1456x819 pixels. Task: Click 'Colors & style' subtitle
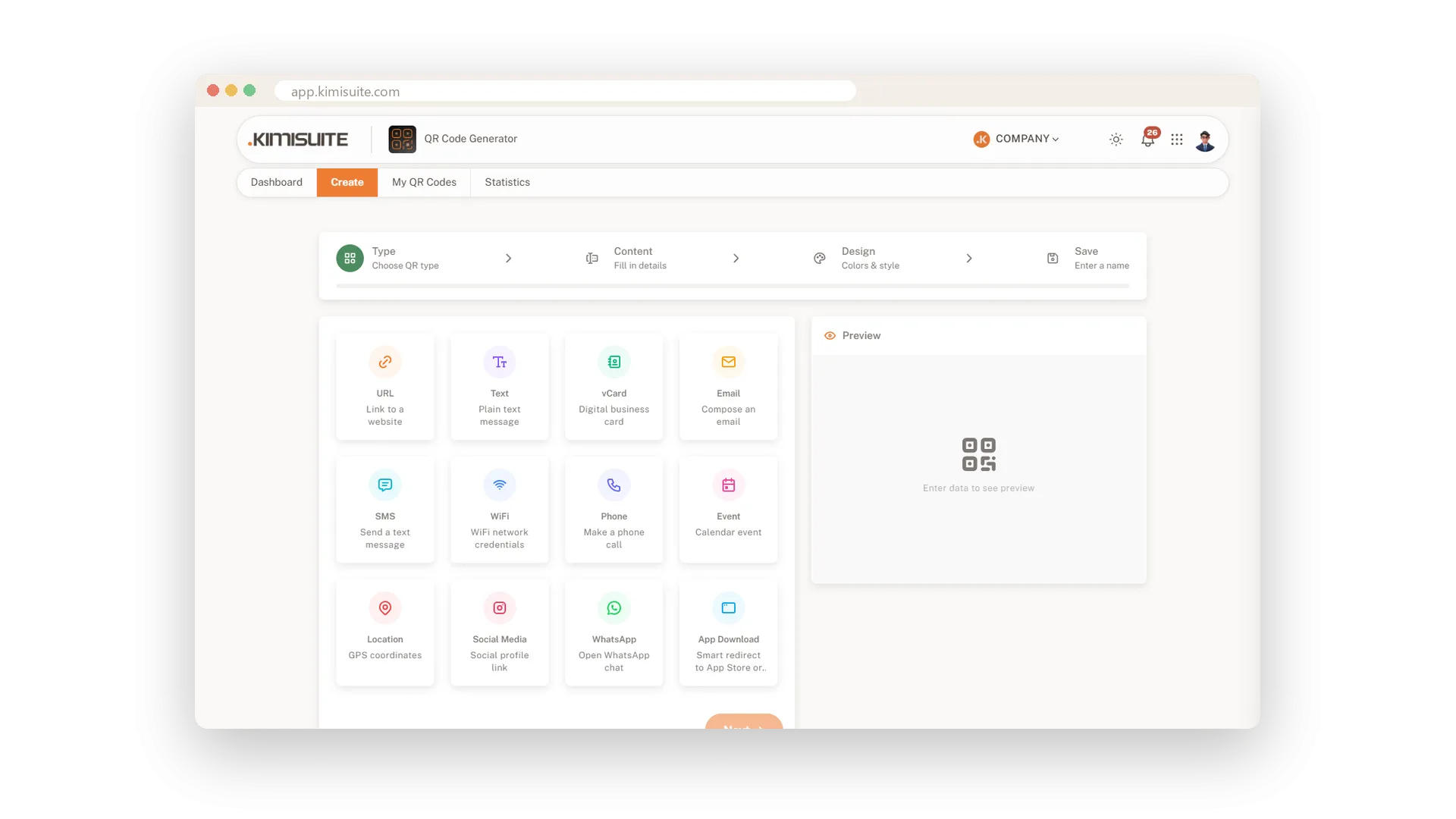coord(871,265)
